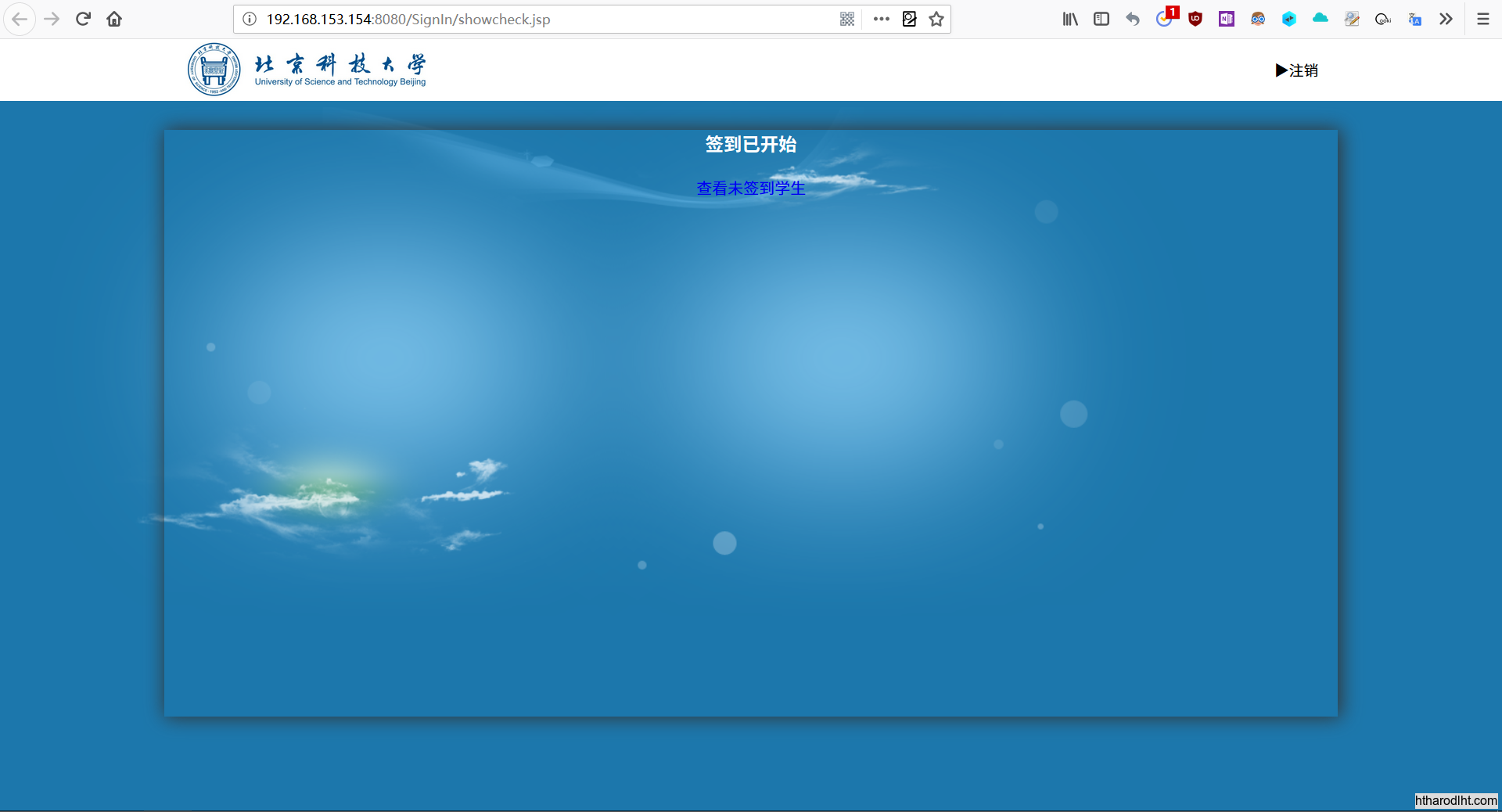
Task: Open the 查看未签到学生 link
Action: click(751, 189)
